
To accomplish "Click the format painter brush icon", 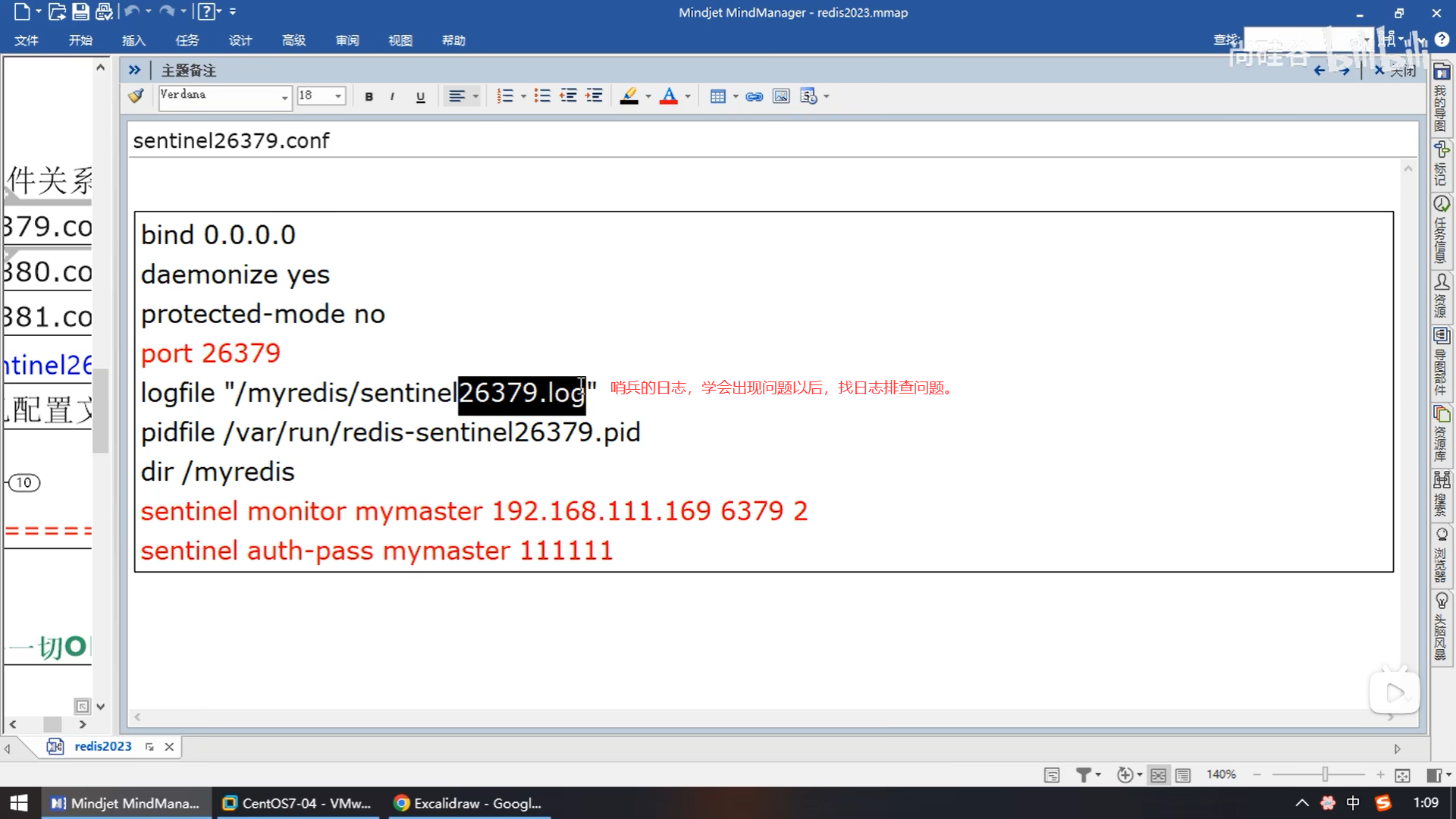I will tap(136, 96).
